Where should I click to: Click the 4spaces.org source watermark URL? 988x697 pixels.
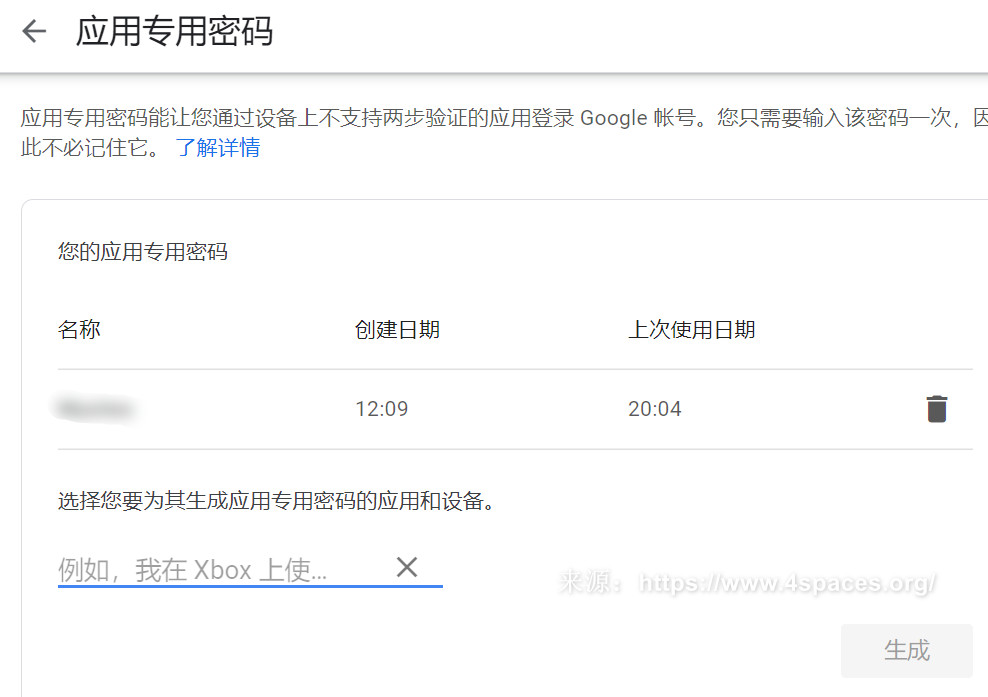[787, 583]
